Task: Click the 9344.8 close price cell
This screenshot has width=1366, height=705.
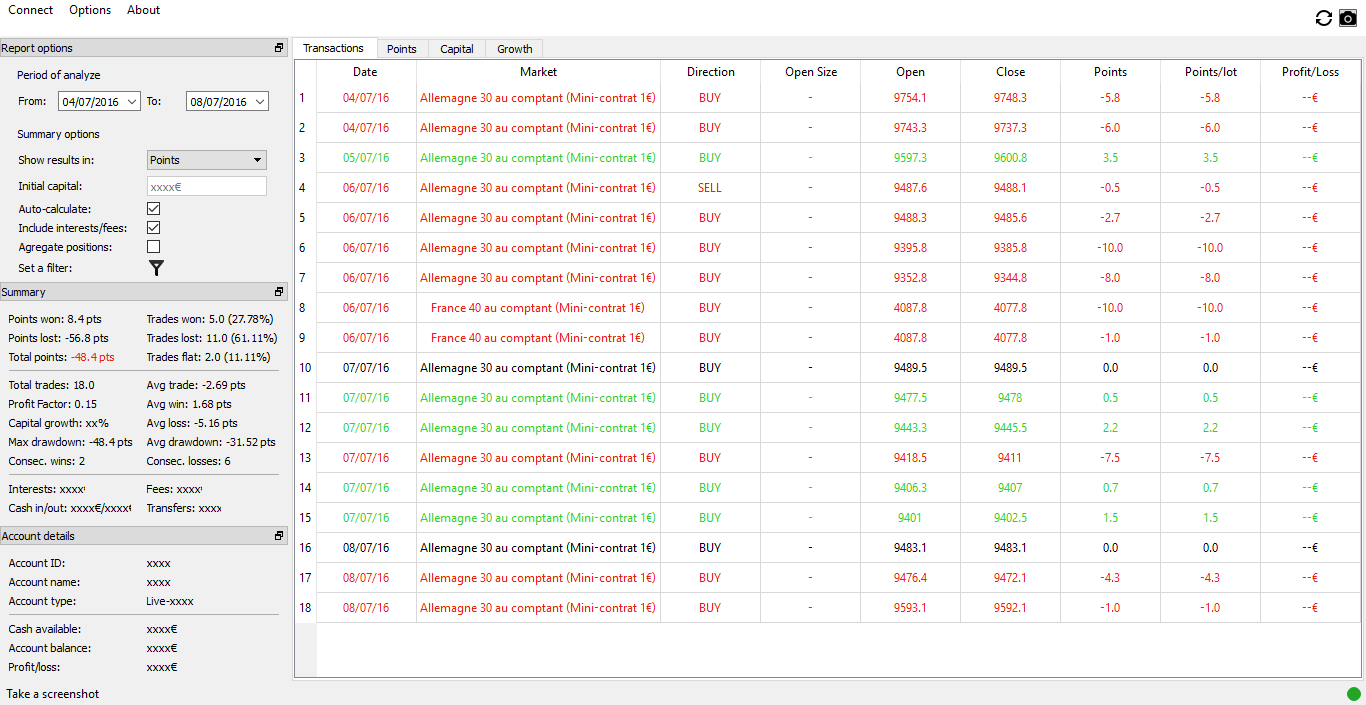Action: [1010, 278]
